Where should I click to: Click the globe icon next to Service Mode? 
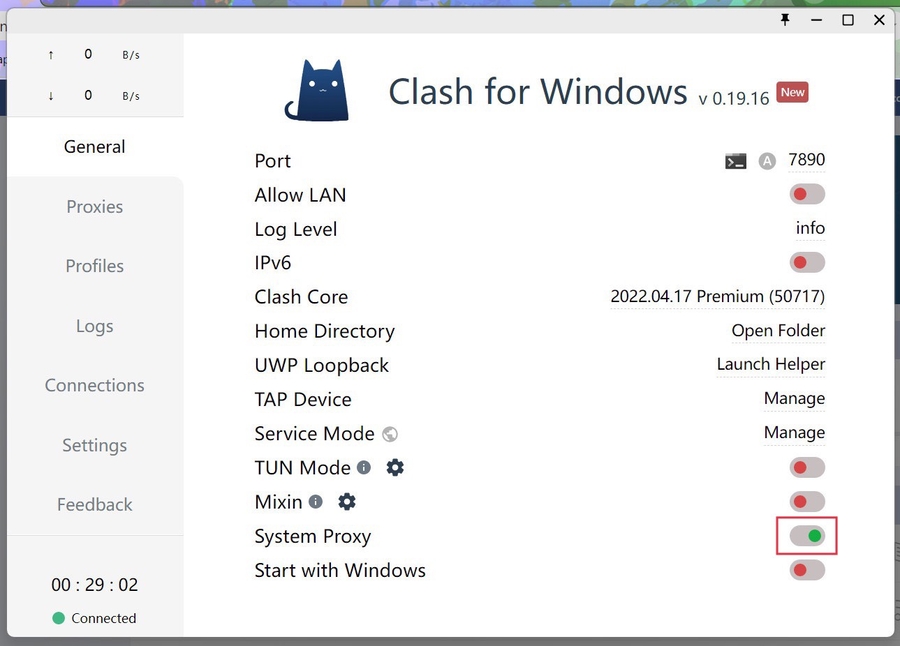tap(390, 434)
